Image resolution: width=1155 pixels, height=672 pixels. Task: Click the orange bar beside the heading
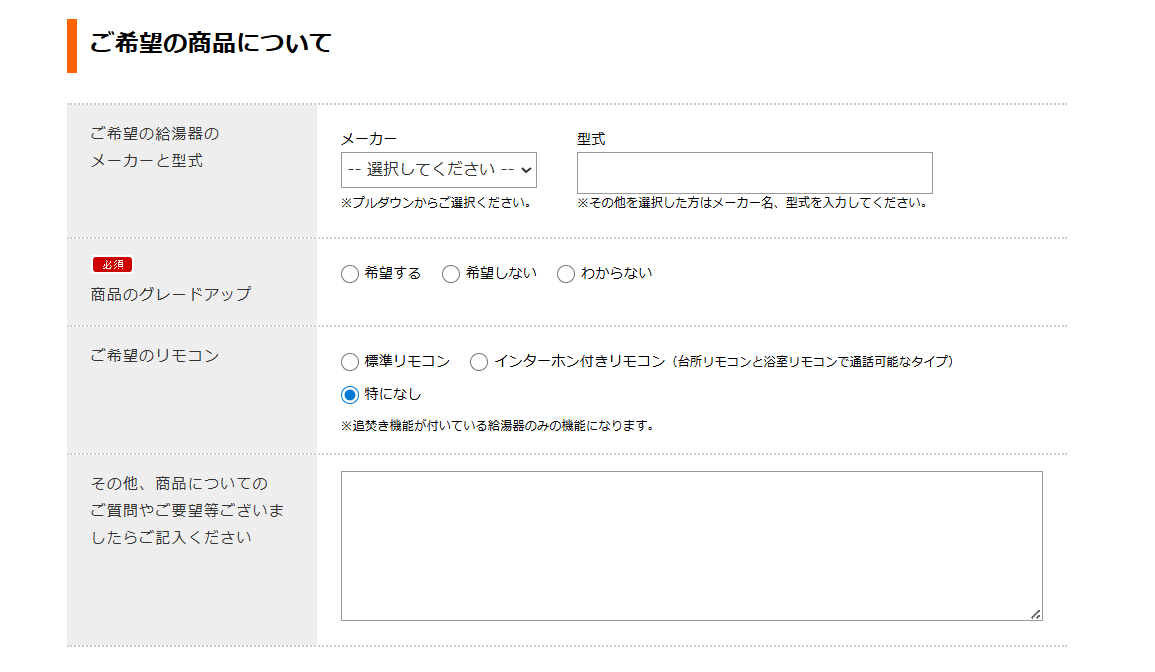tap(72, 46)
